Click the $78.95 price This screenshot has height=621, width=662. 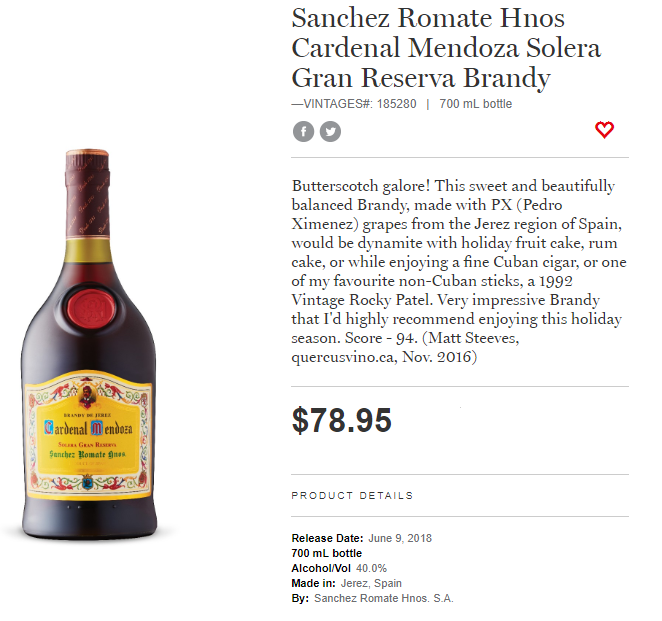[342, 421]
